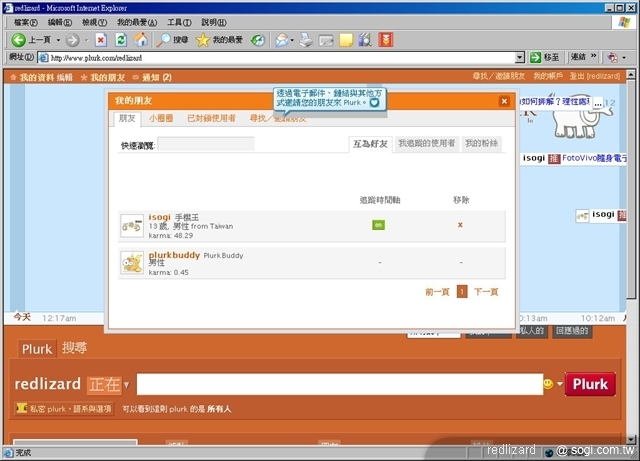Select the 互為好友 sub-tab

tap(370, 144)
